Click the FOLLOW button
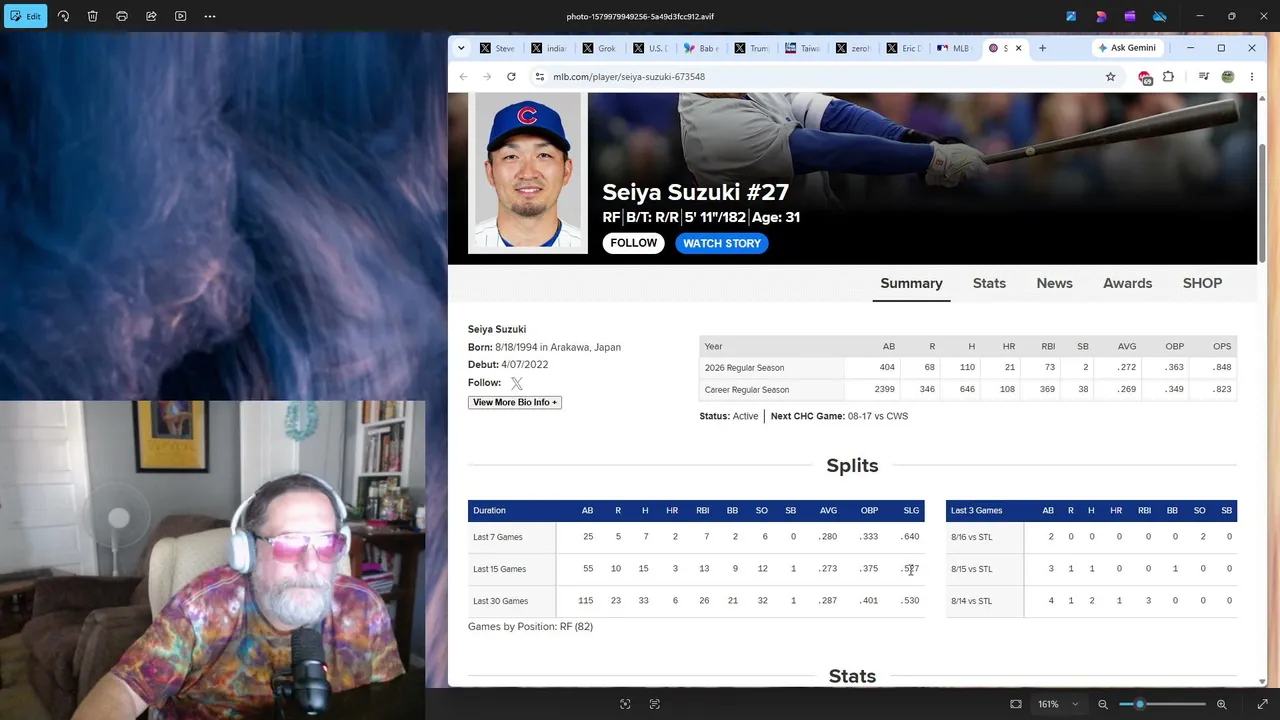The image size is (1280, 720). (634, 243)
